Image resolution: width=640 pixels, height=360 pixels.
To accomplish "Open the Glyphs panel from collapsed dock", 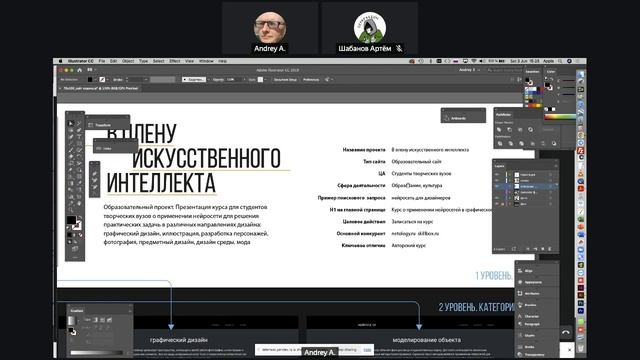I will 529,335.
